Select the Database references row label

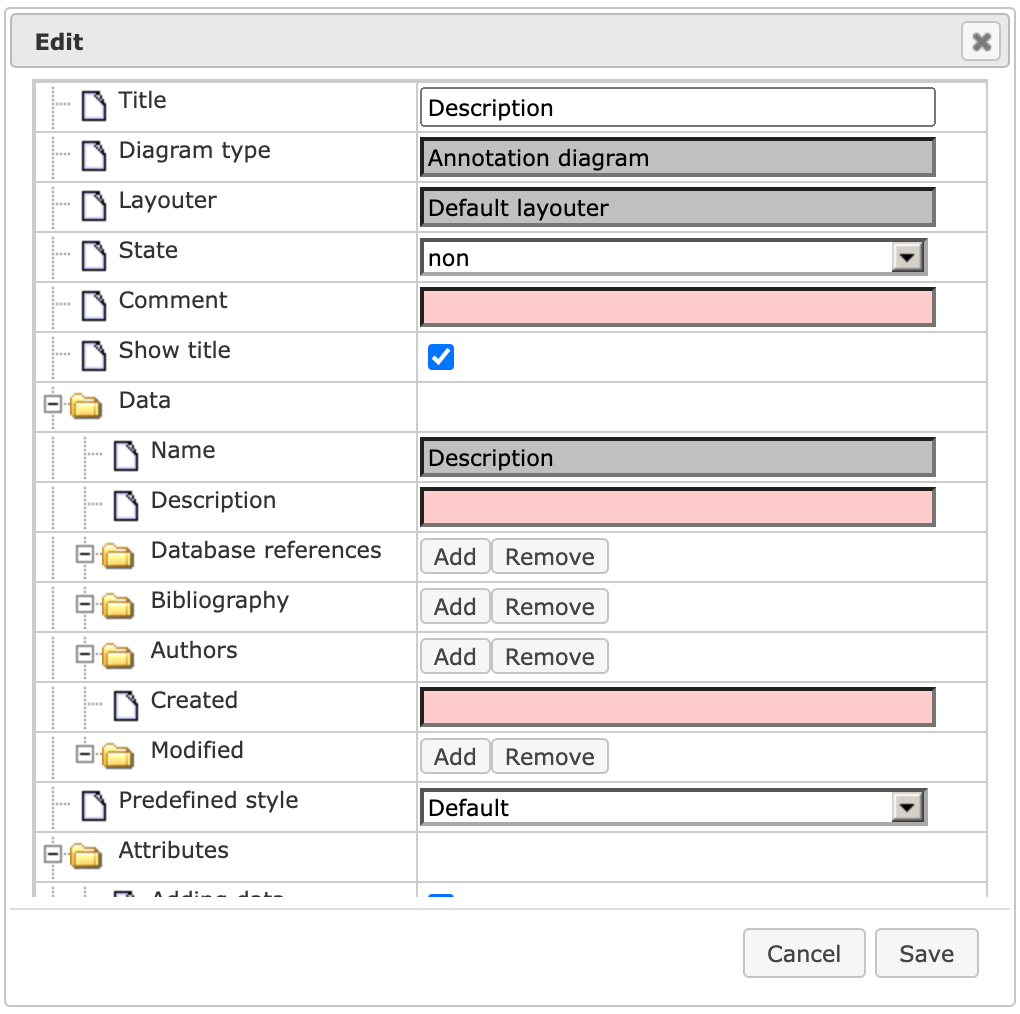[266, 550]
